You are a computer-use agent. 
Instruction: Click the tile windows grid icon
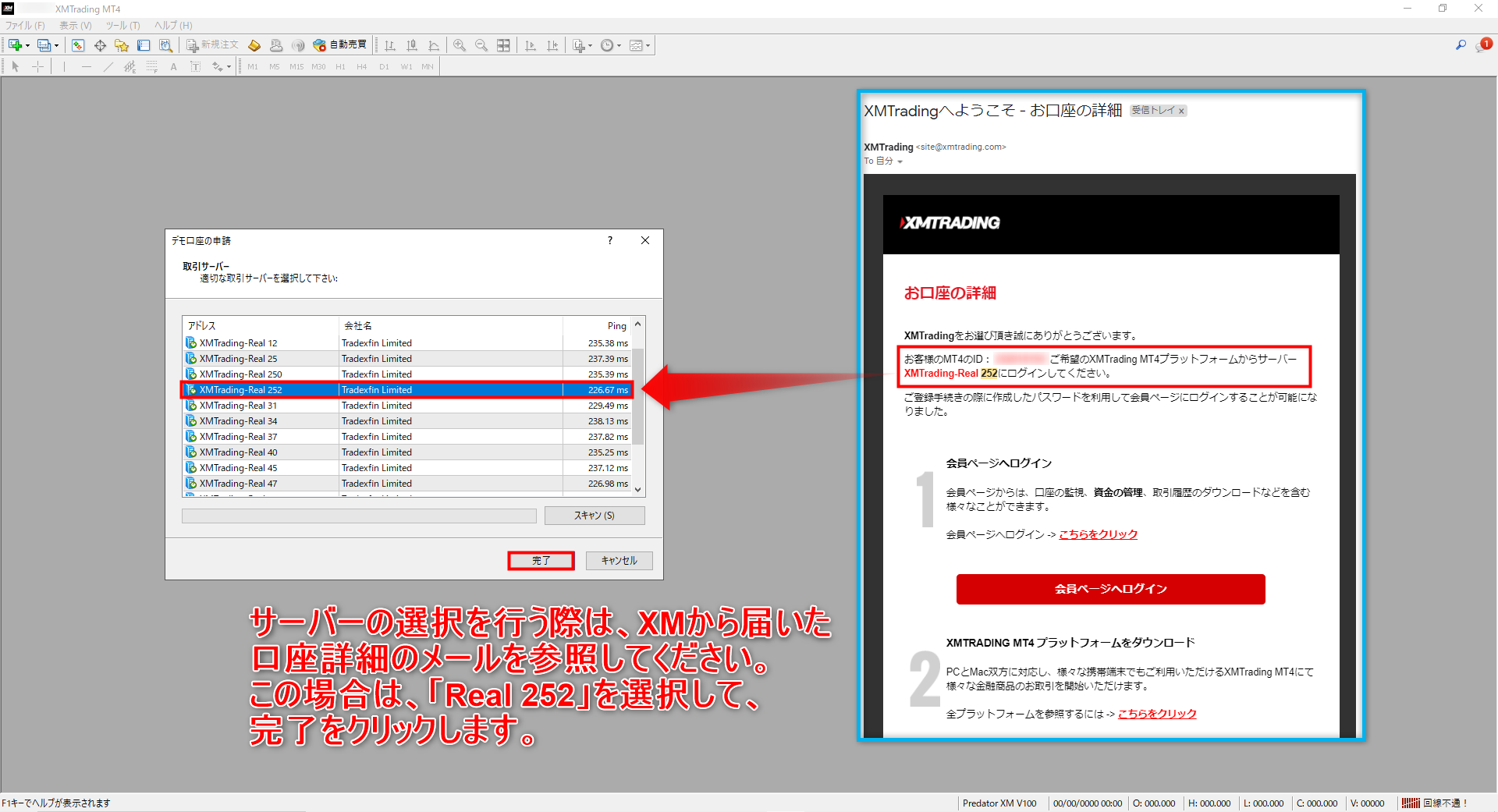(503, 45)
